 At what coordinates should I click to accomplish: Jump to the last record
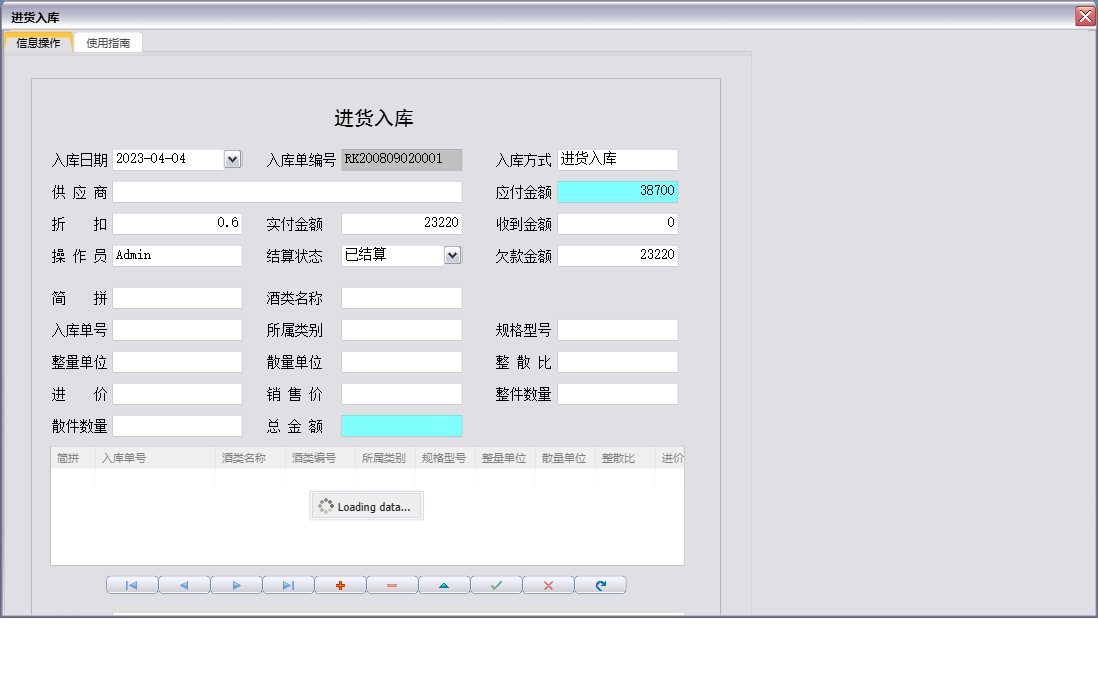point(288,584)
